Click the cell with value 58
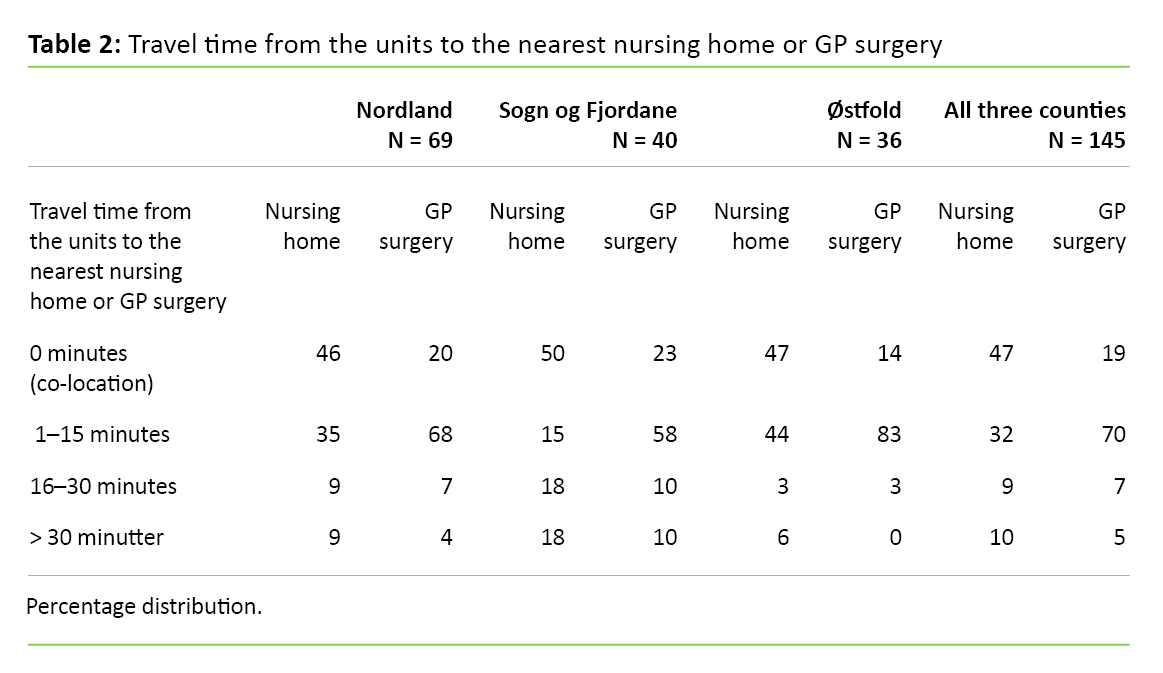 [664, 434]
